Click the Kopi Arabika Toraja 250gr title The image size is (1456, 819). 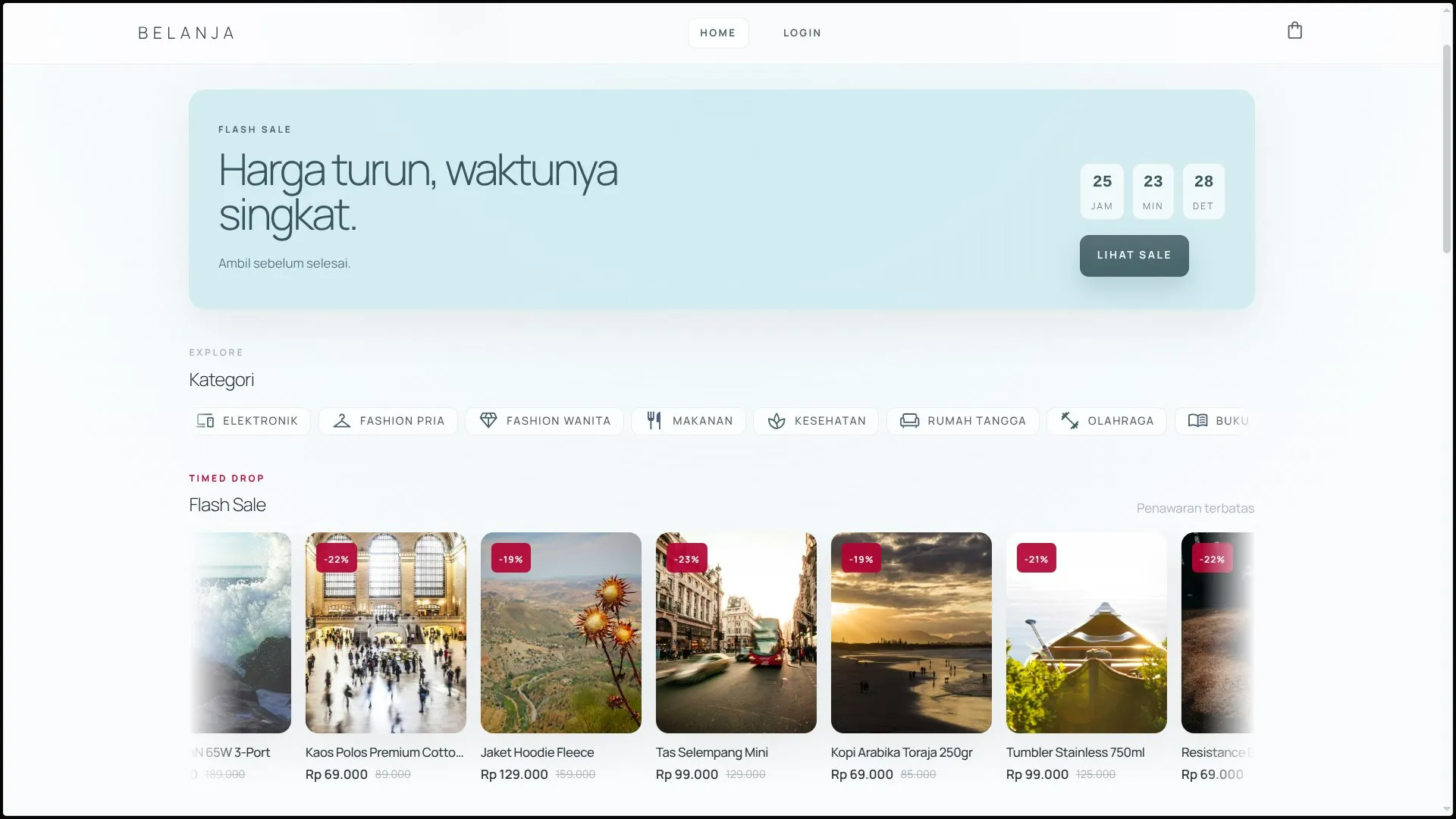(902, 752)
